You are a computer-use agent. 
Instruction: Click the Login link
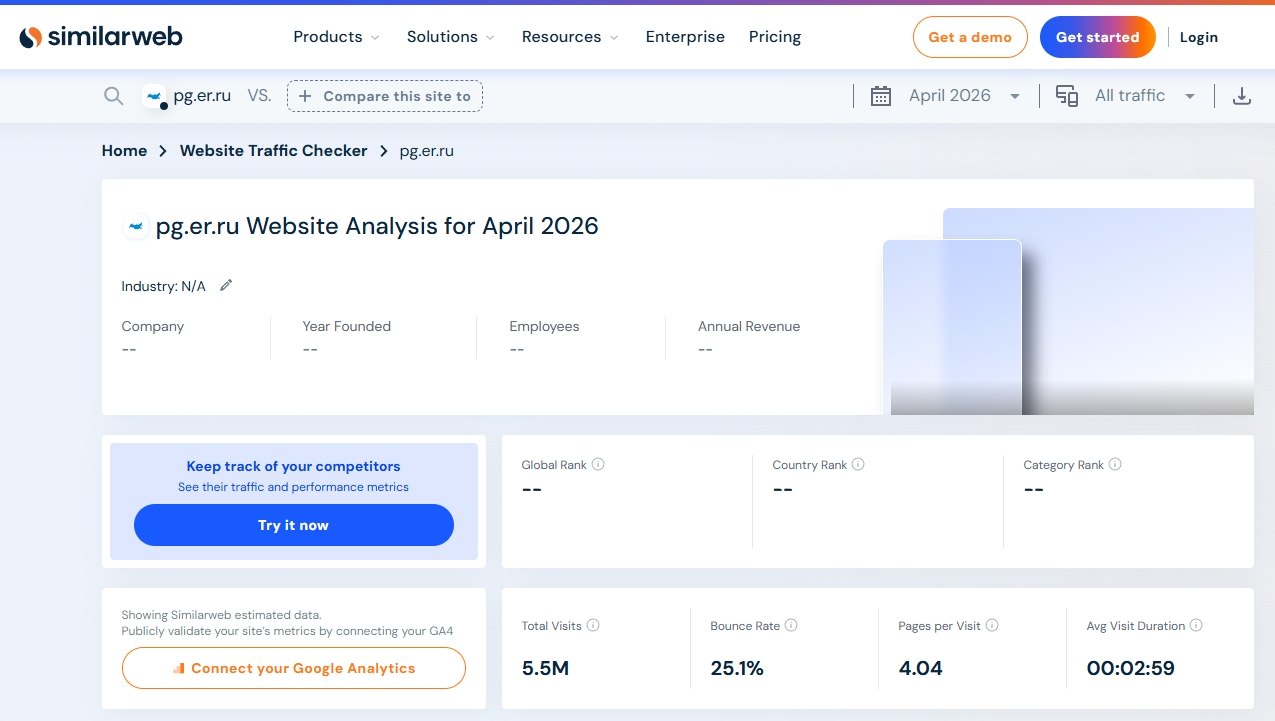[1198, 37]
